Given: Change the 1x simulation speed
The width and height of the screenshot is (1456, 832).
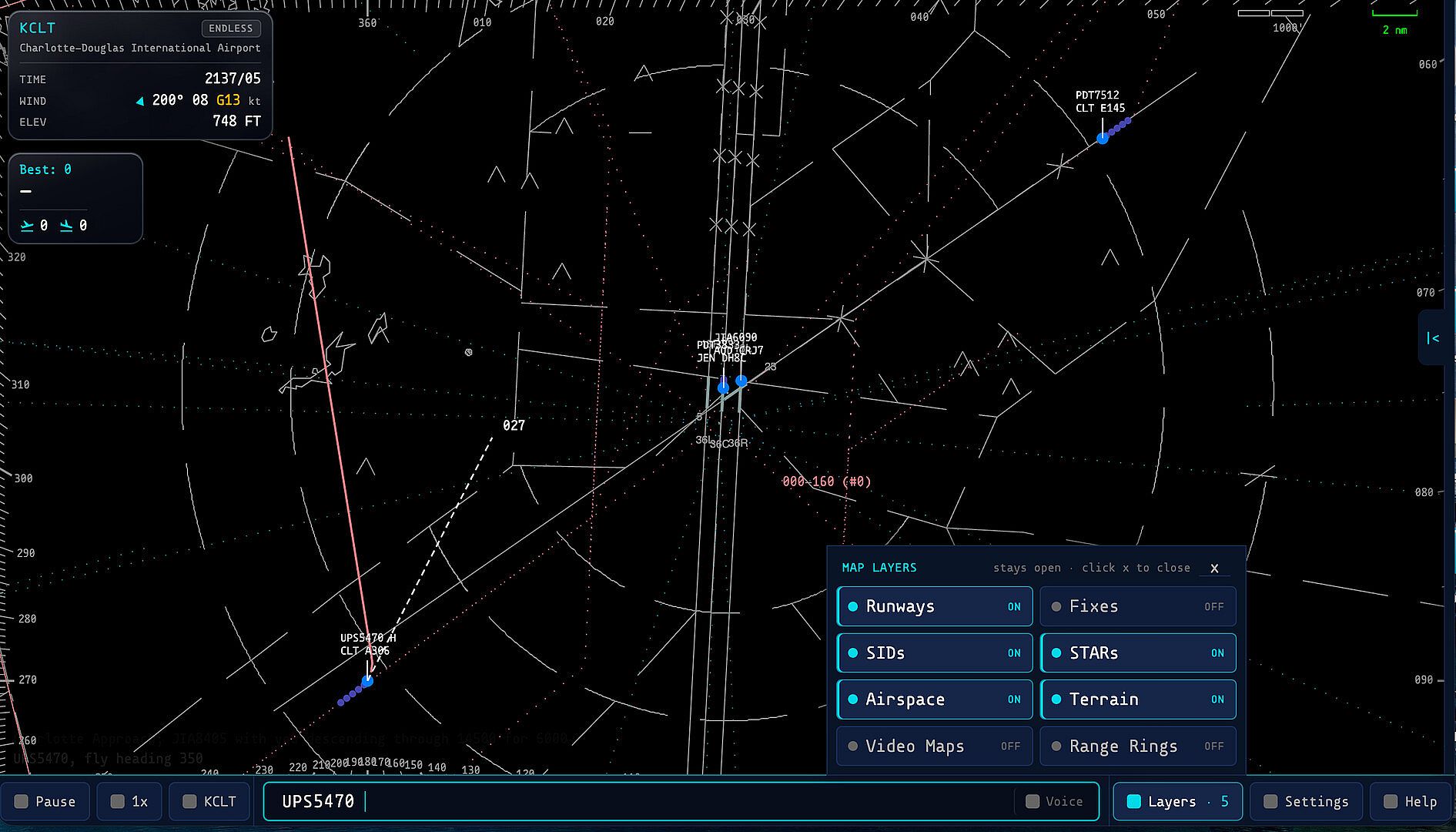Looking at the screenshot, I should coord(129,801).
